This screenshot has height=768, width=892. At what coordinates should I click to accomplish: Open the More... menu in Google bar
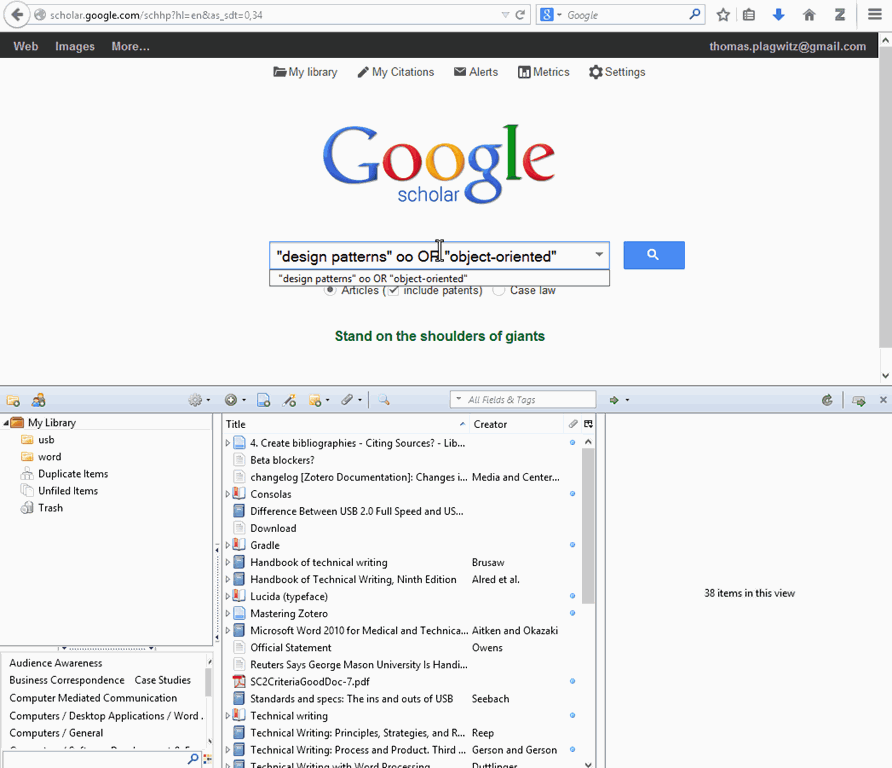pos(130,46)
